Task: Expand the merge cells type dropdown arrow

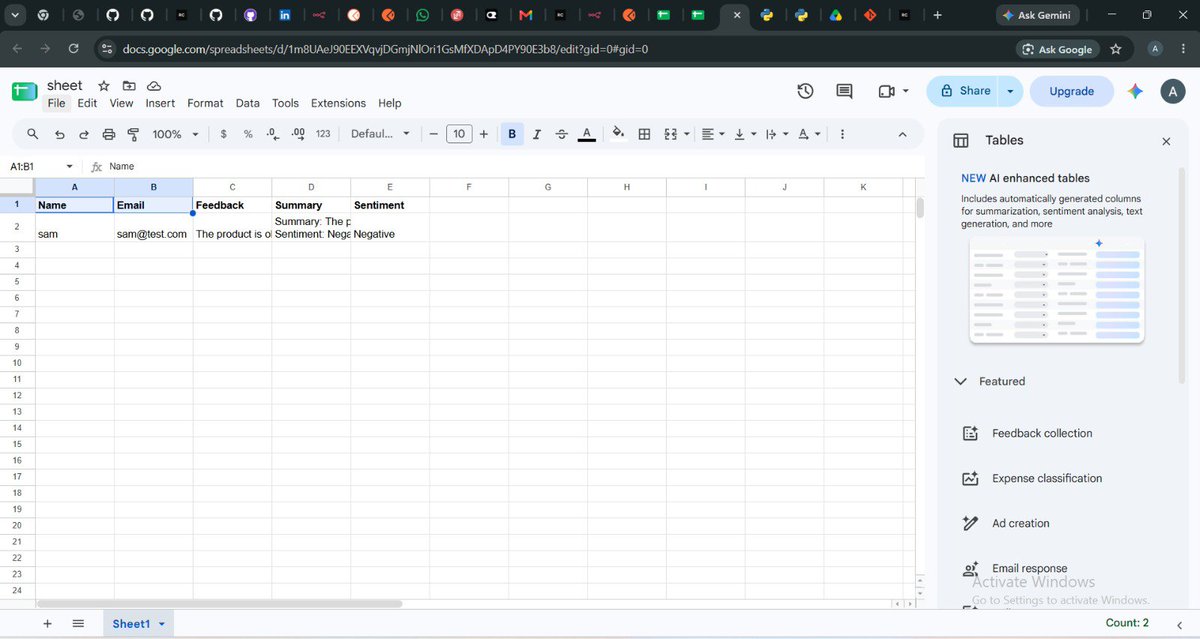Action: pos(687,134)
